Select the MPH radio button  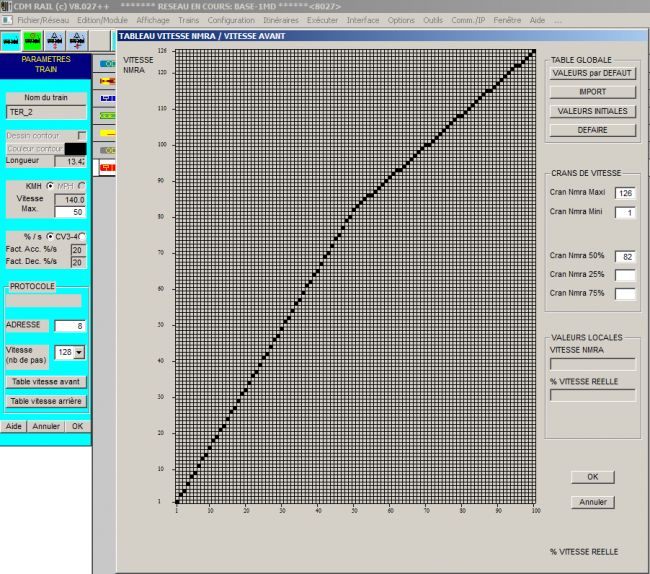click(82, 186)
